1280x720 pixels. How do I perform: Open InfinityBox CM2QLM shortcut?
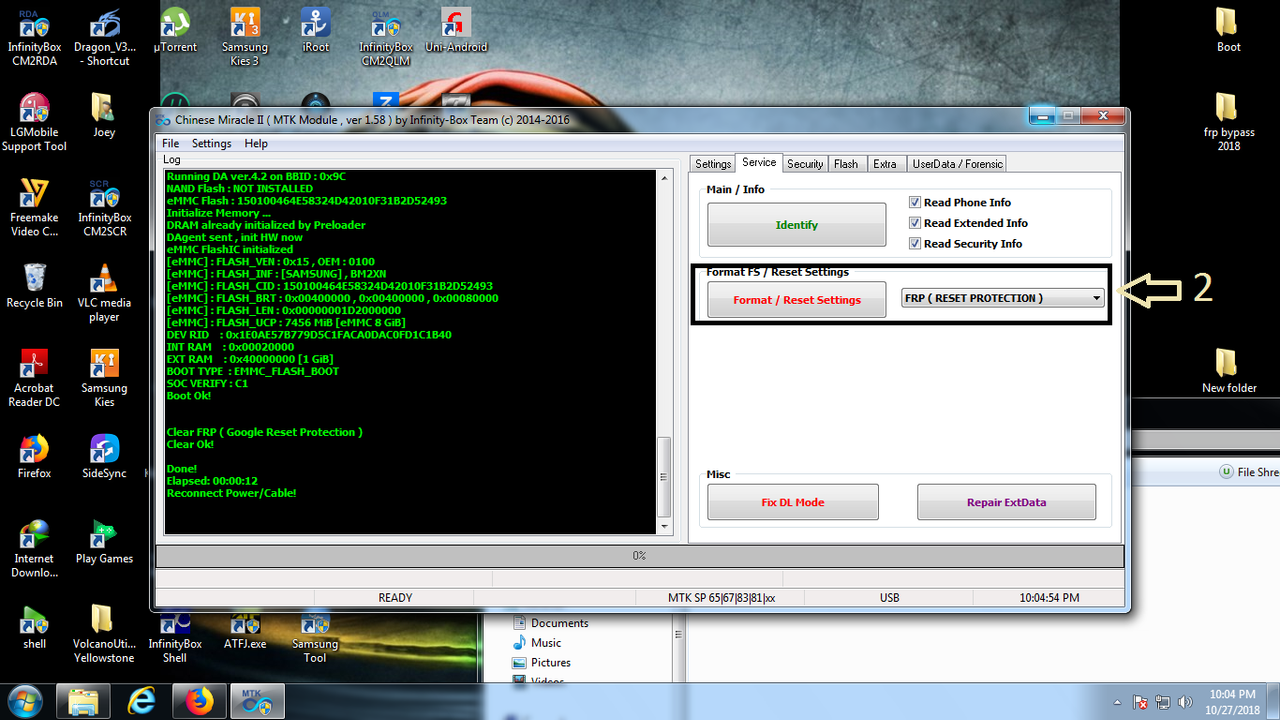[386, 38]
